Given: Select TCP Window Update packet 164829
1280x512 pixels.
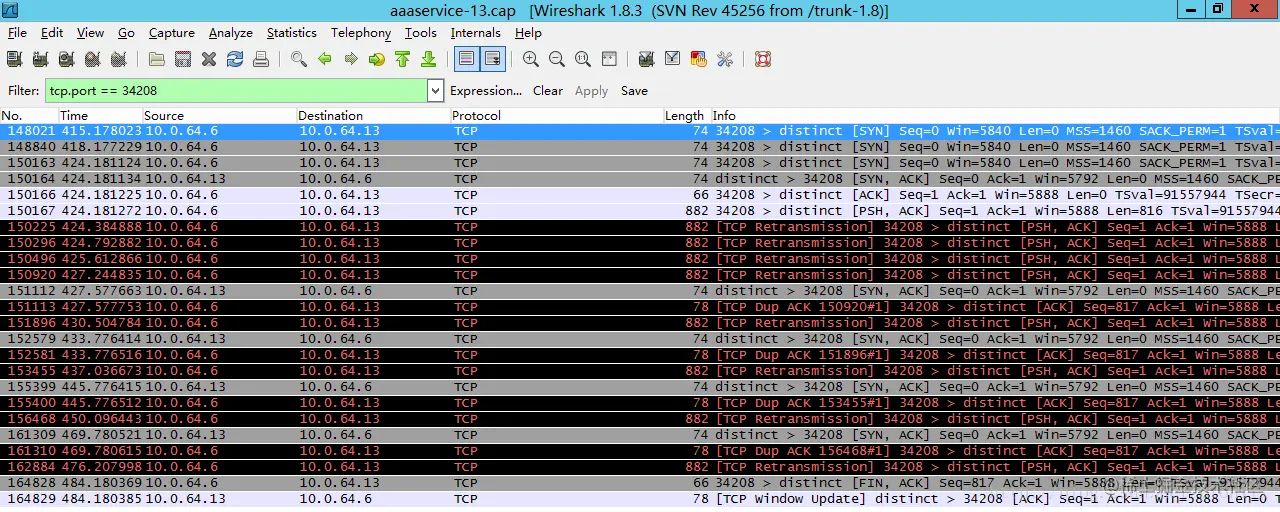Looking at the screenshot, I should [x=640, y=499].
